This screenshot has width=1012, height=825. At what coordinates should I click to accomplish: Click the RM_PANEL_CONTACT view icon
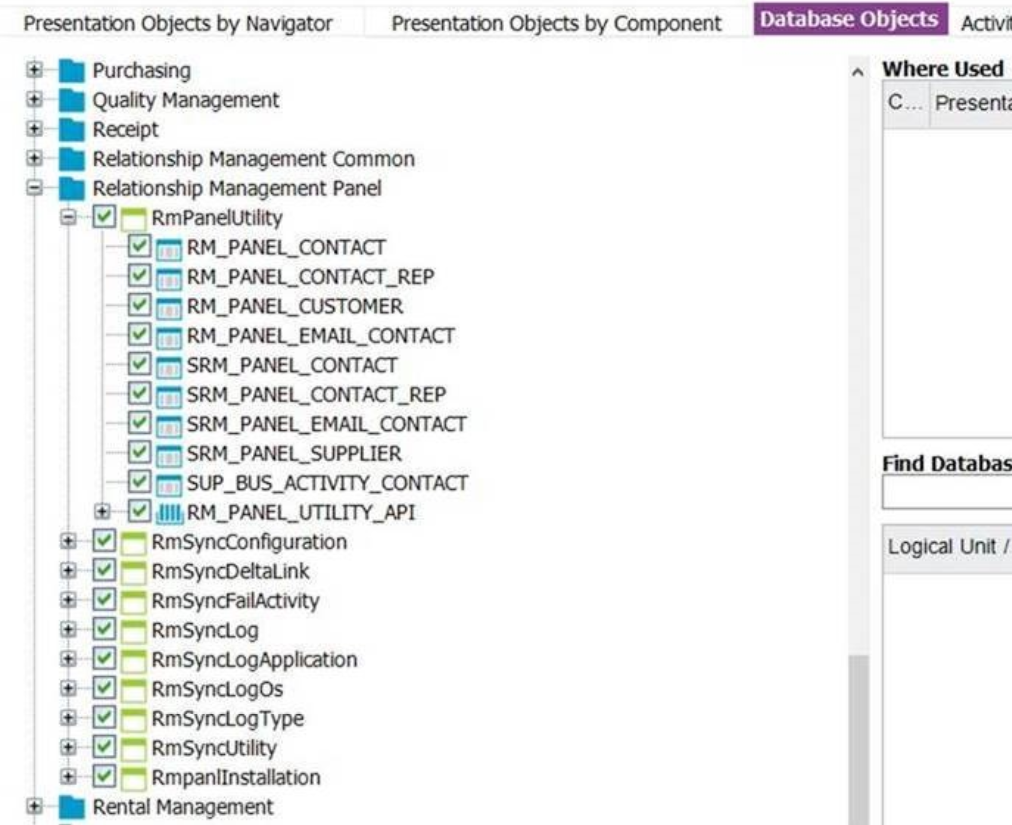click(x=169, y=249)
